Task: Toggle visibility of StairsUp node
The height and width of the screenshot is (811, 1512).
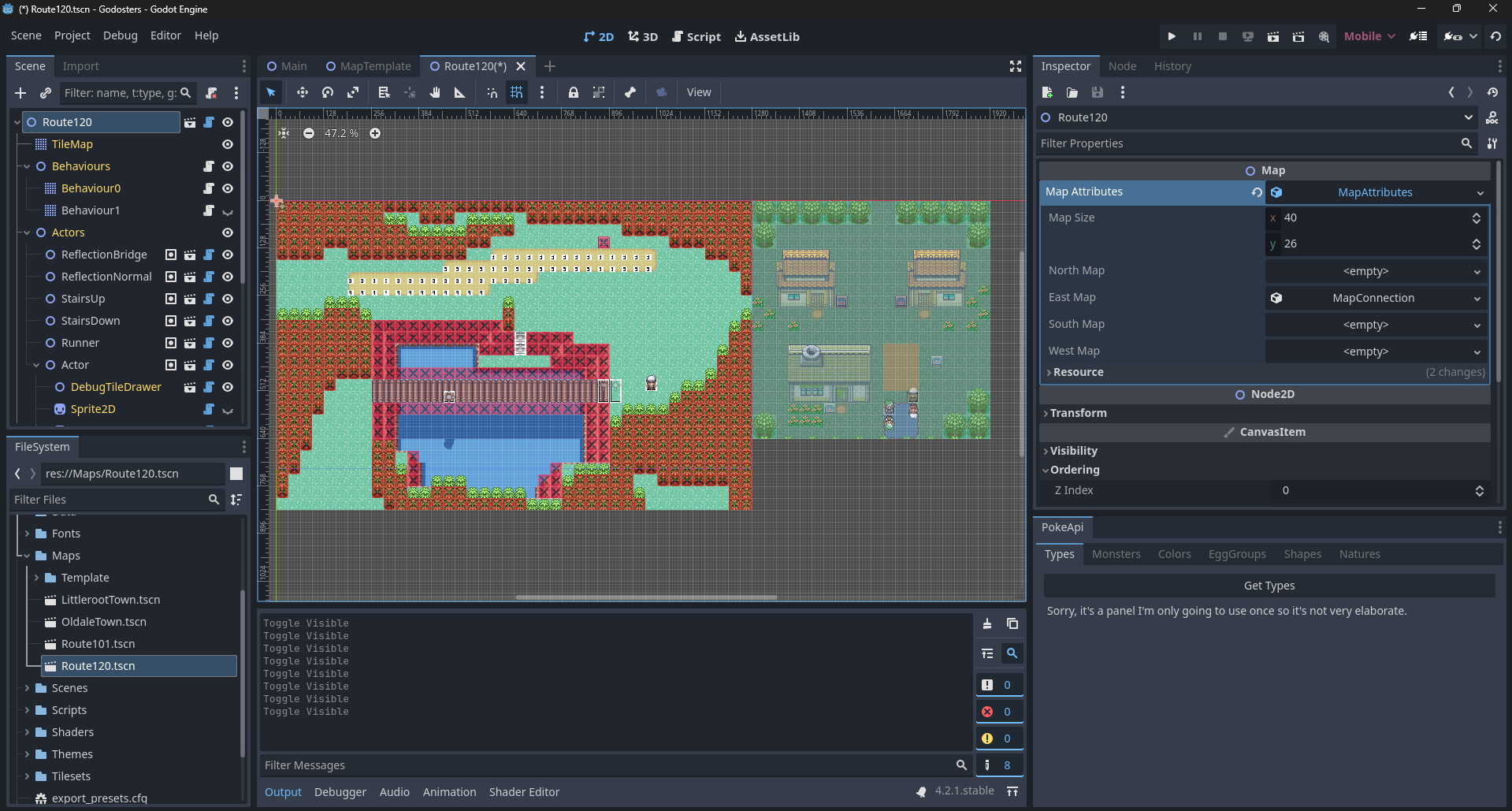Action: pyautogui.click(x=228, y=299)
